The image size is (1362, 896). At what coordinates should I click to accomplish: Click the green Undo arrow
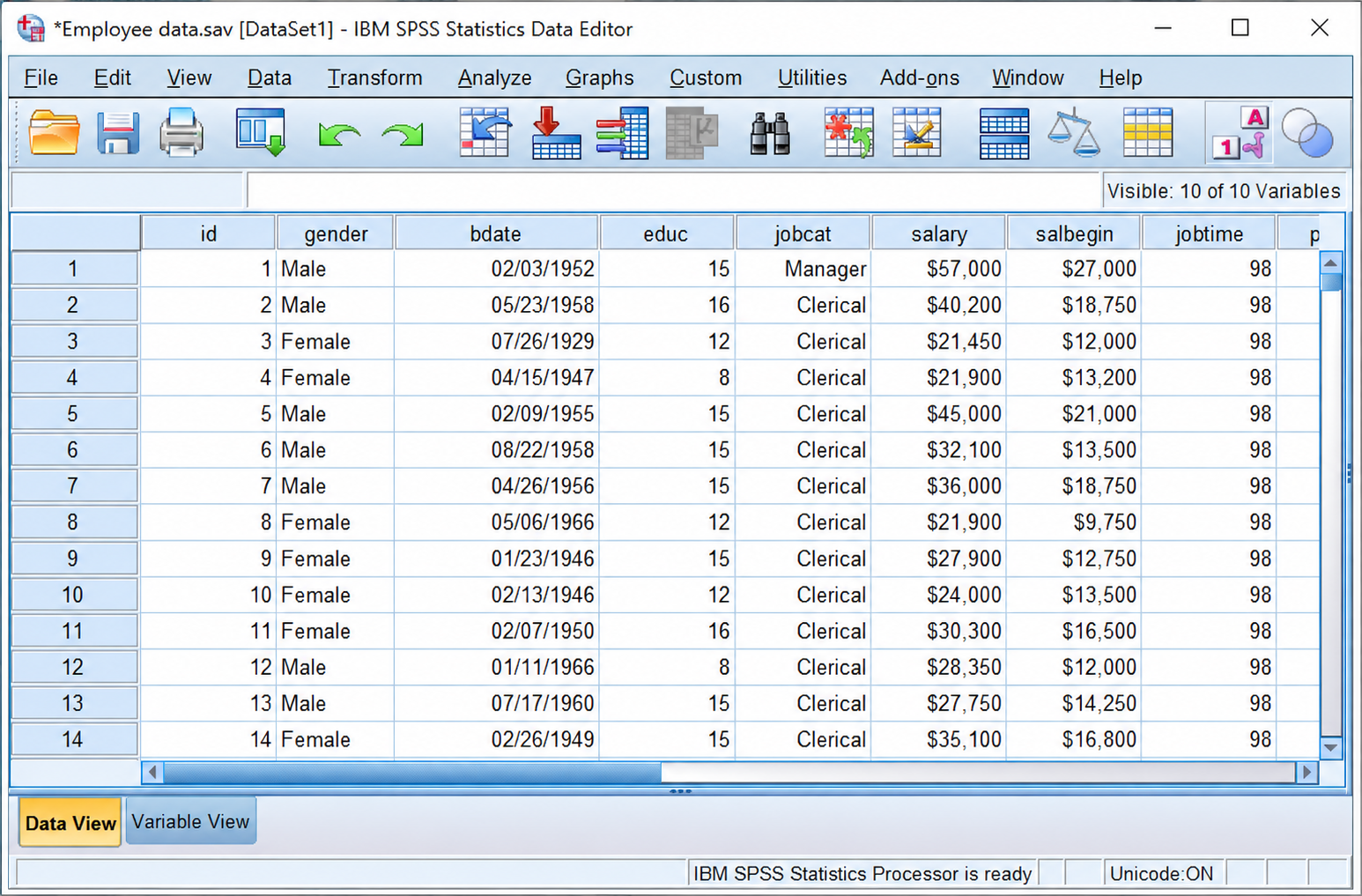click(x=339, y=135)
